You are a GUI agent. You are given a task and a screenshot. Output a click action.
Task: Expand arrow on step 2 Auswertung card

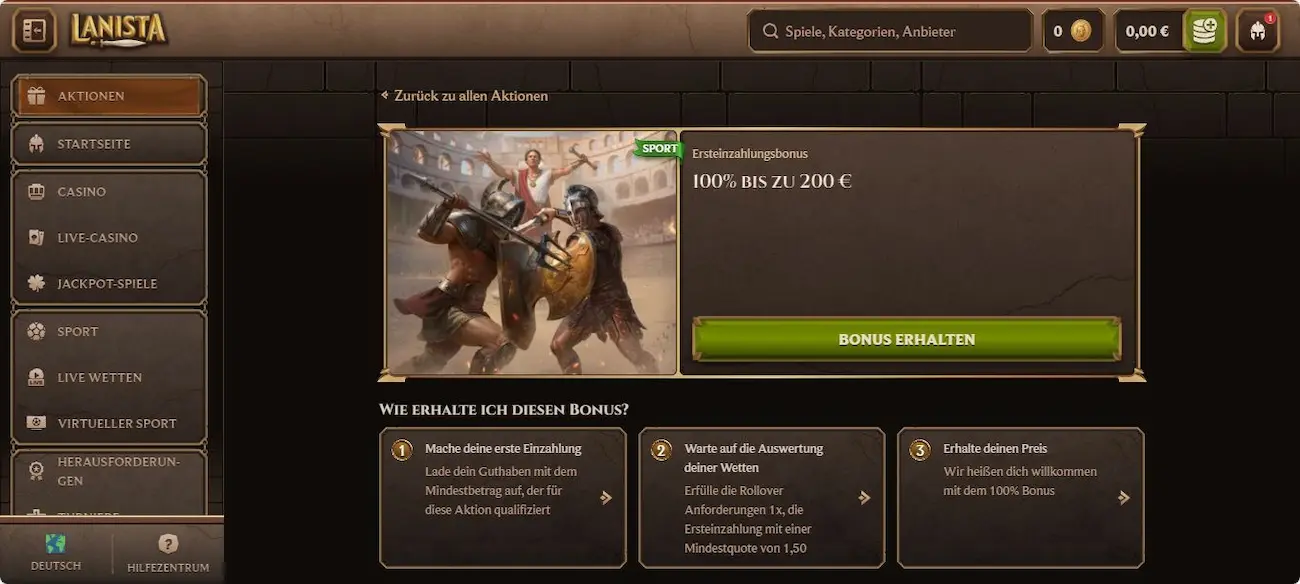click(x=865, y=497)
